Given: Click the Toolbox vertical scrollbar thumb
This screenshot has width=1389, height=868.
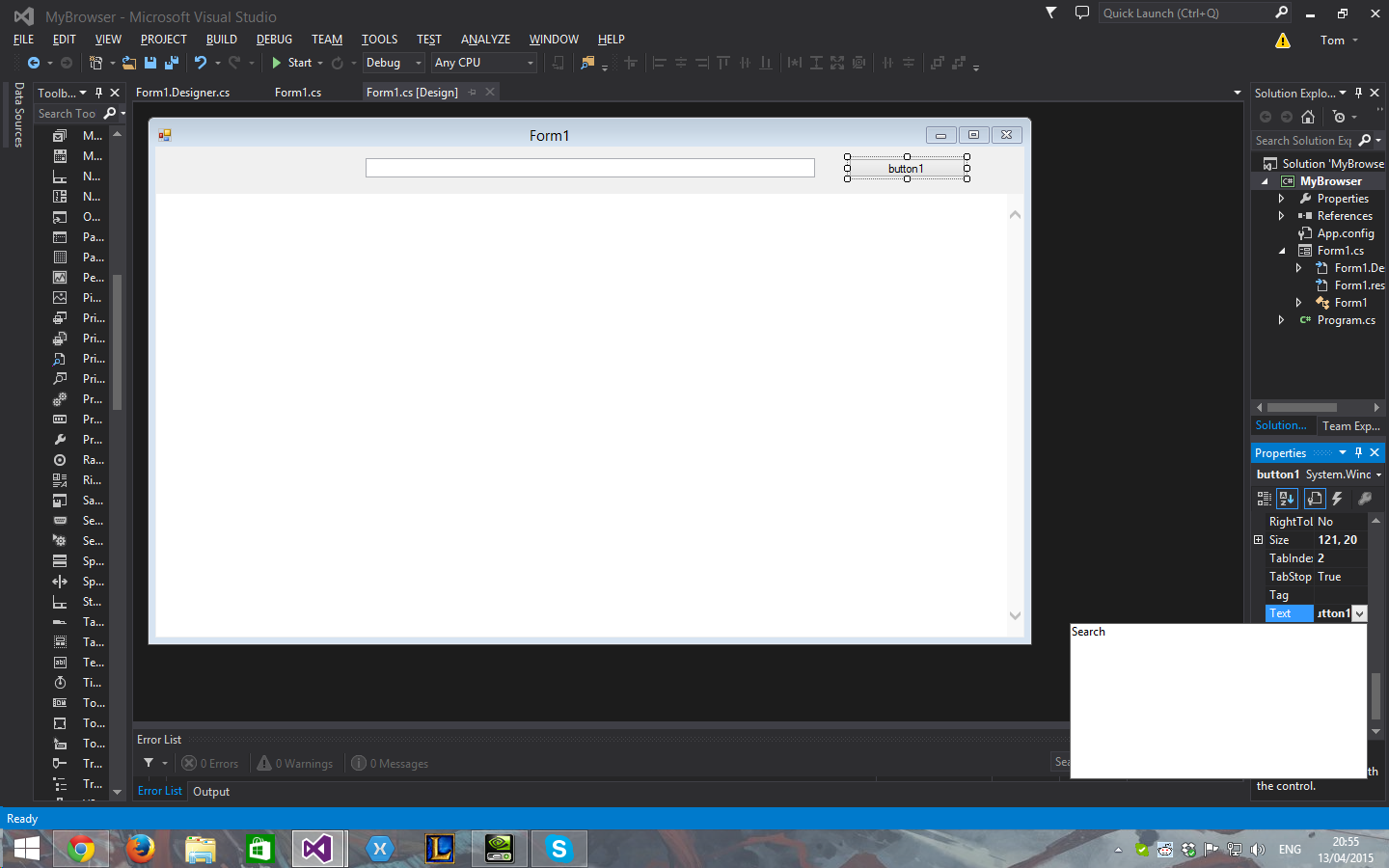Looking at the screenshot, I should [x=118, y=342].
